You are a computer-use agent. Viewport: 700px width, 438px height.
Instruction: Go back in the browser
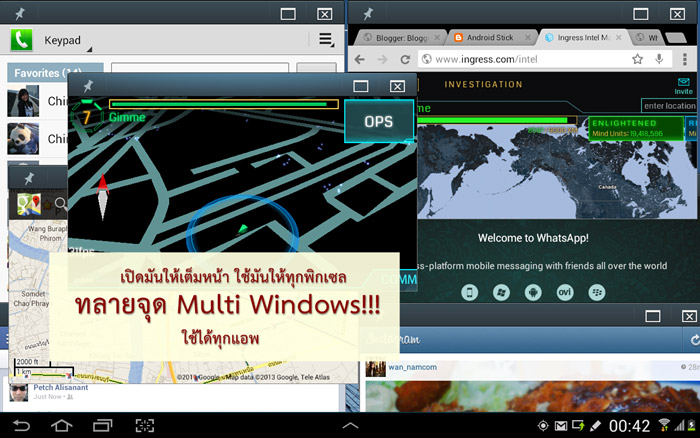[x=360, y=59]
